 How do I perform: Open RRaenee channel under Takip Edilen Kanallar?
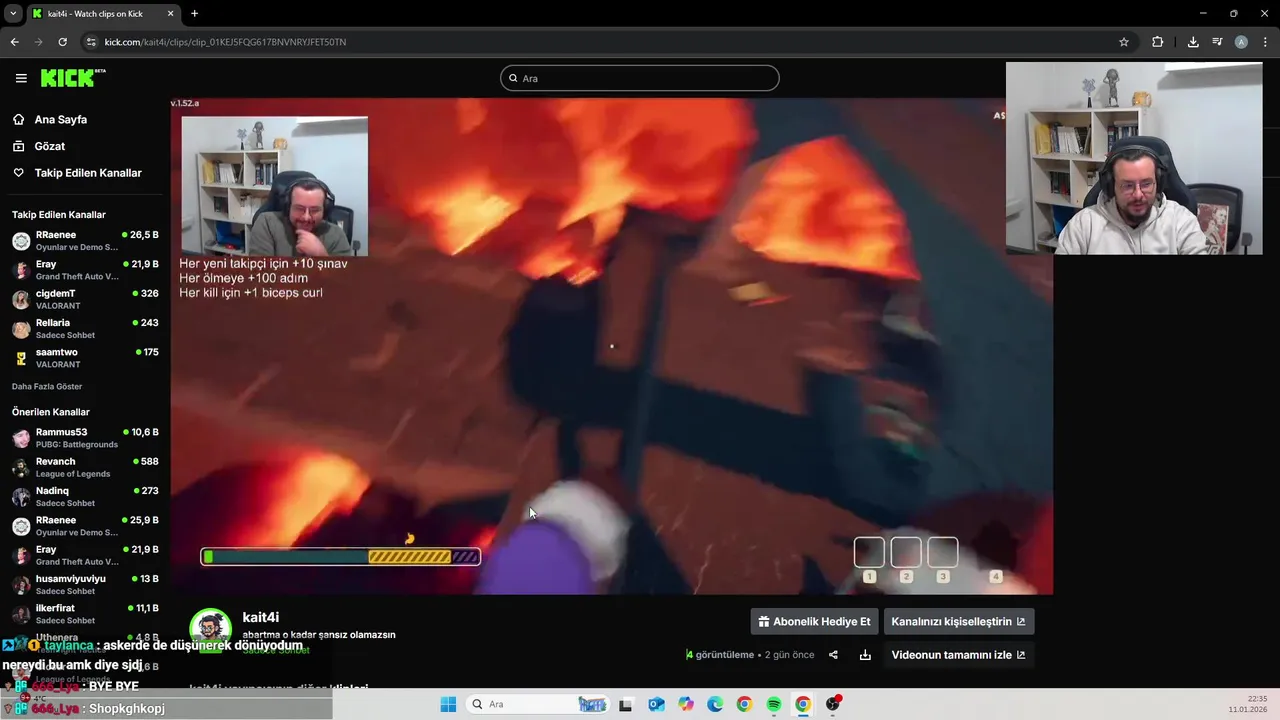pos(85,240)
